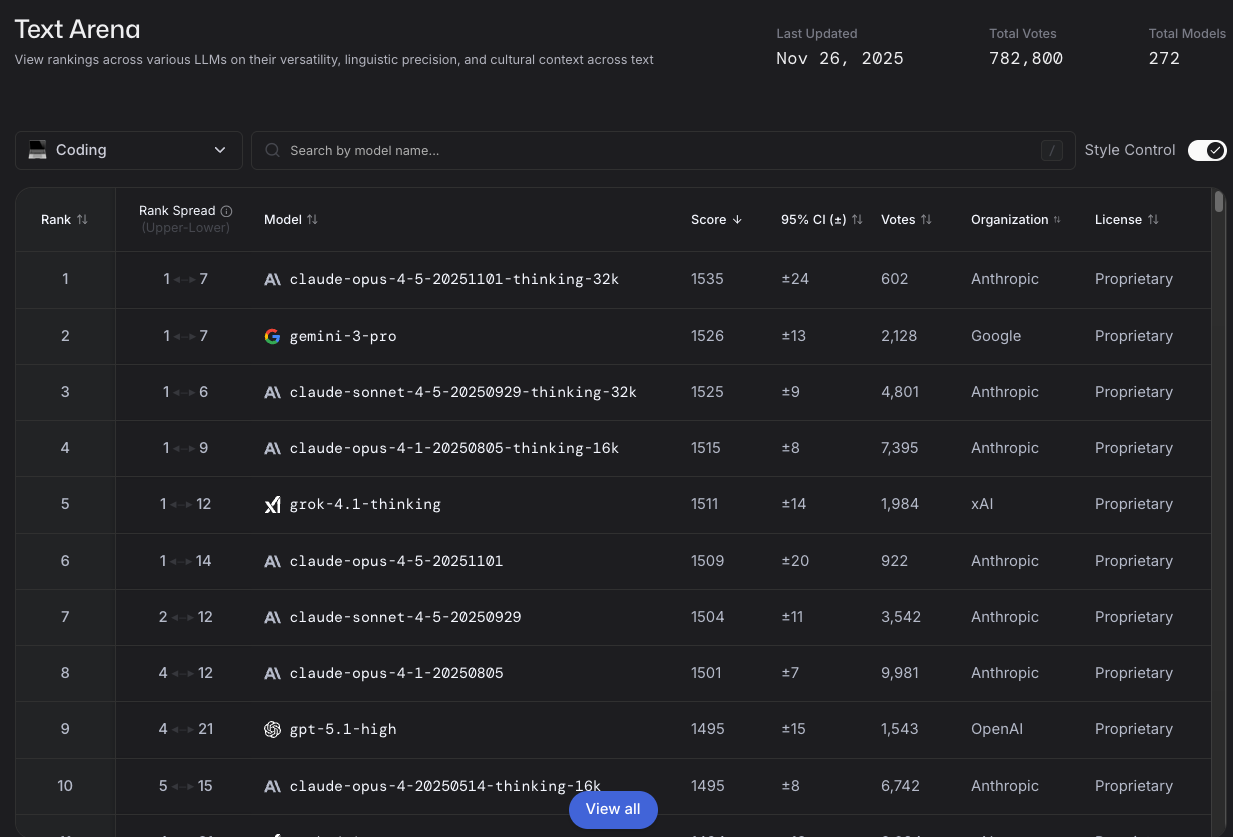Sort by the Model column
The height and width of the screenshot is (837, 1233).
click(291, 219)
